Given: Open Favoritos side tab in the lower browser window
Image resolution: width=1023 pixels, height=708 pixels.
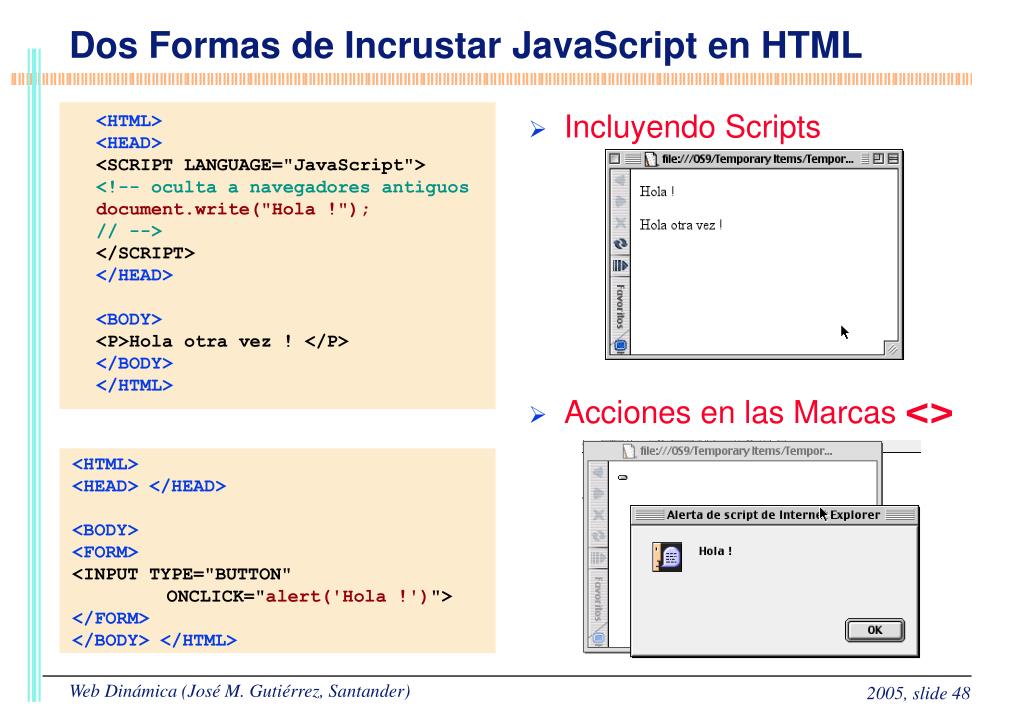Looking at the screenshot, I should 598,598.
